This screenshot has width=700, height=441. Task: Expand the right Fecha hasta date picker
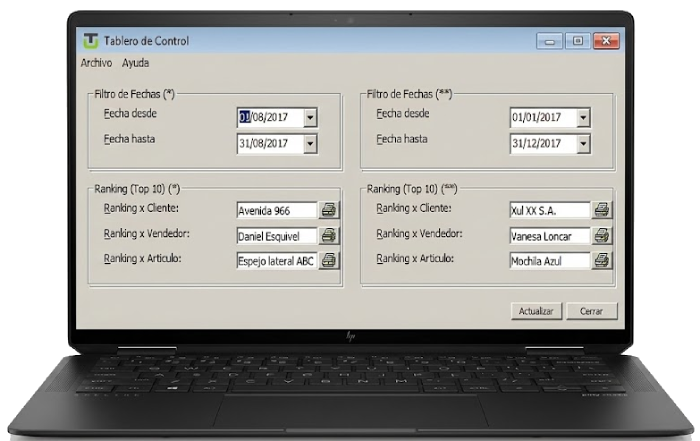coord(582,144)
